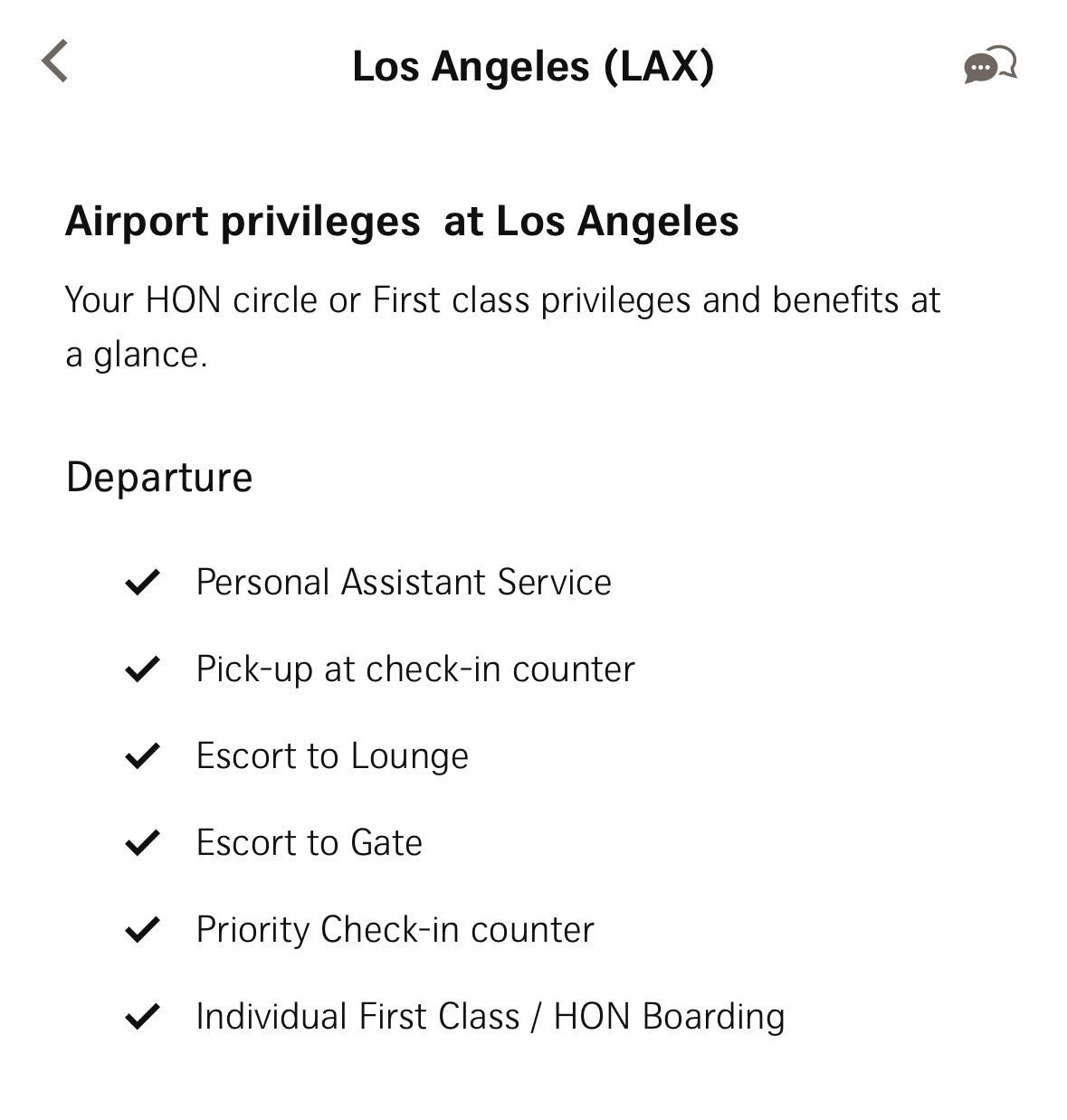Click the checkmark beside Pick-up at check-in counter
1067x1120 pixels.
(x=142, y=669)
